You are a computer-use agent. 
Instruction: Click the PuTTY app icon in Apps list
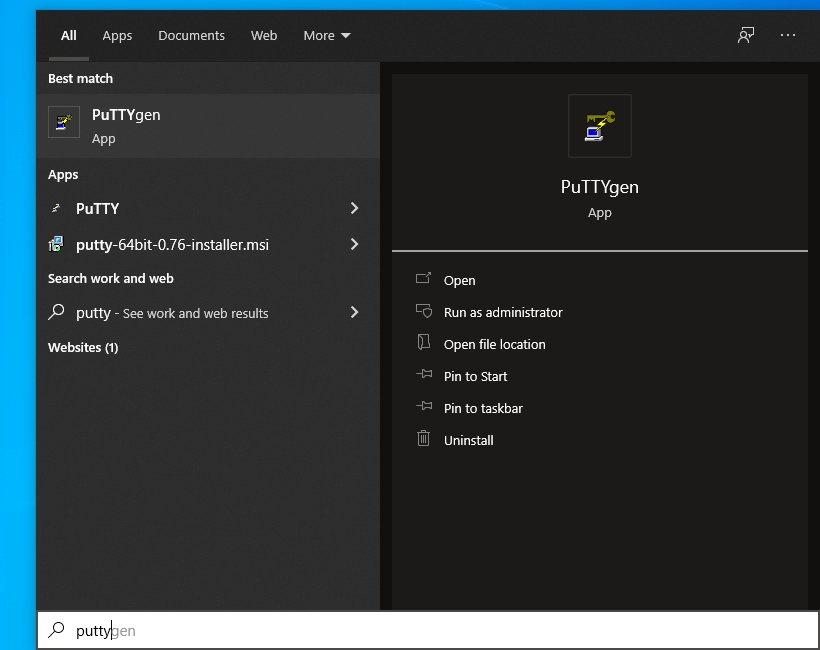56,209
